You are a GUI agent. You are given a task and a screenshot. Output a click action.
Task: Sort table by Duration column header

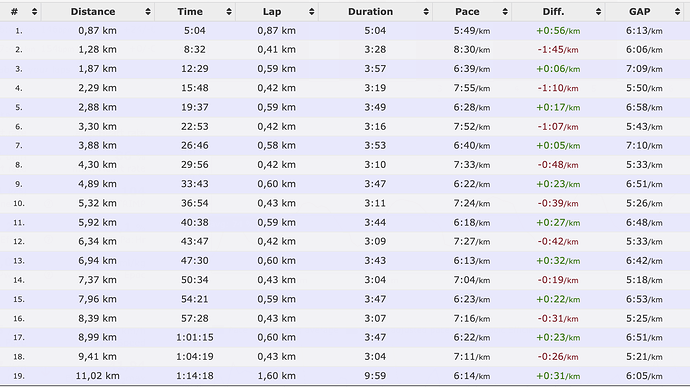371,12
